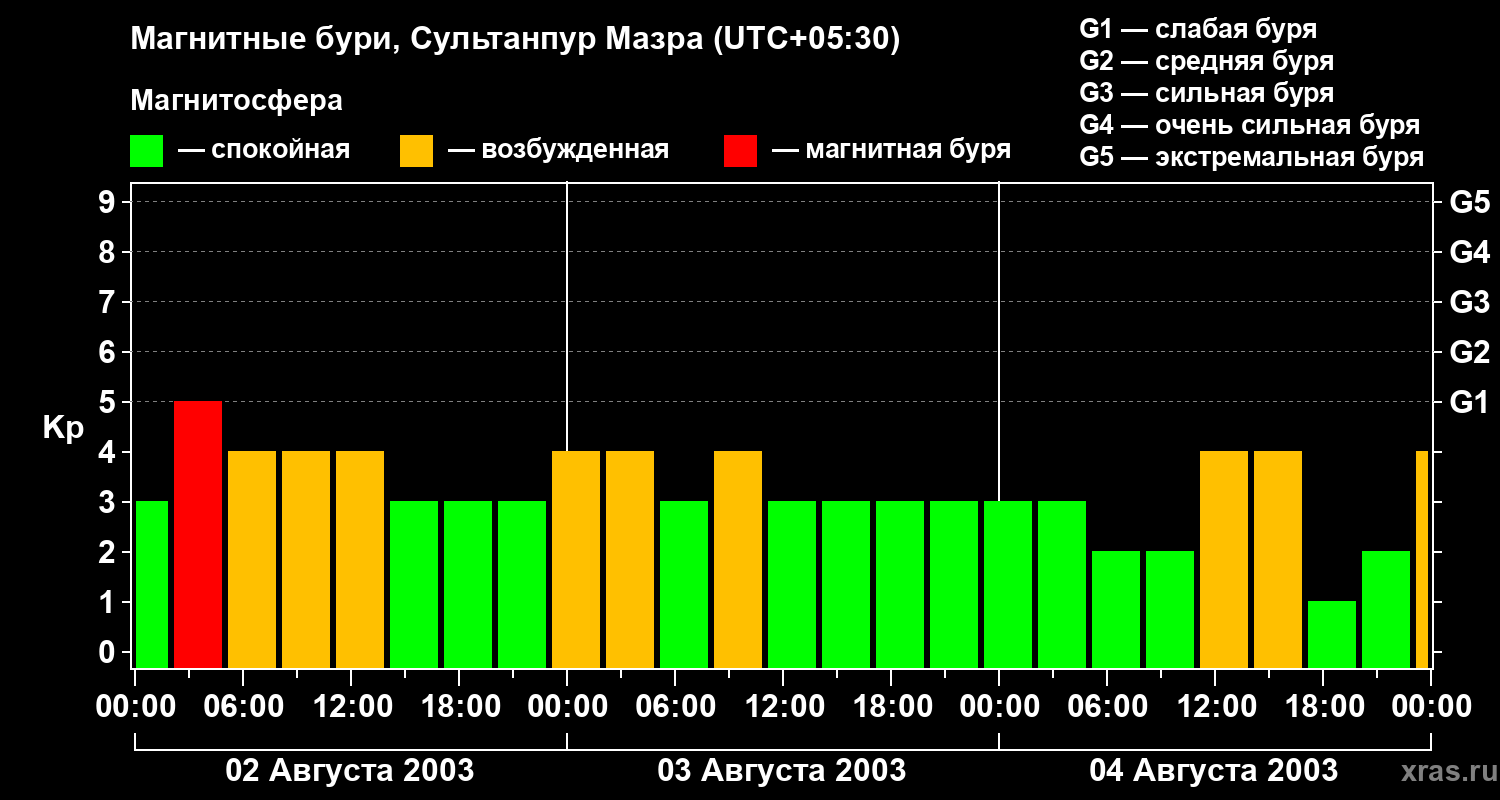Select the narrow green bar at the chart's start

152,584
